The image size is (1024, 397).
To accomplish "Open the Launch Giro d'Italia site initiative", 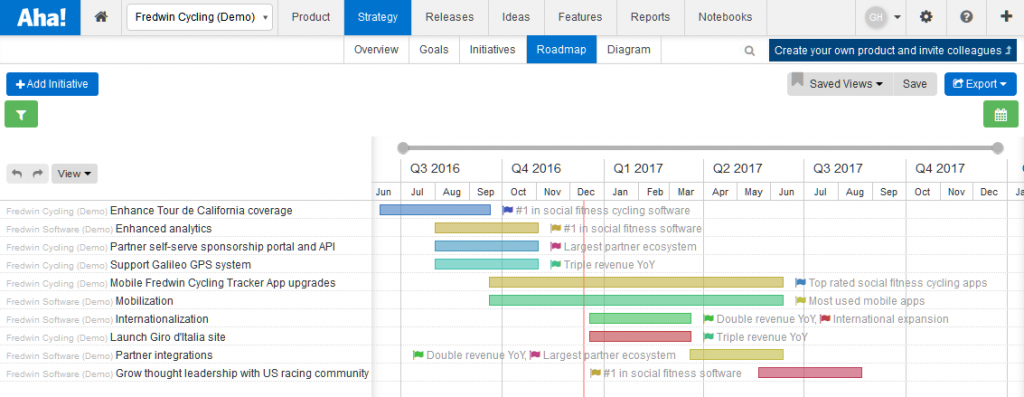I will (x=168, y=337).
